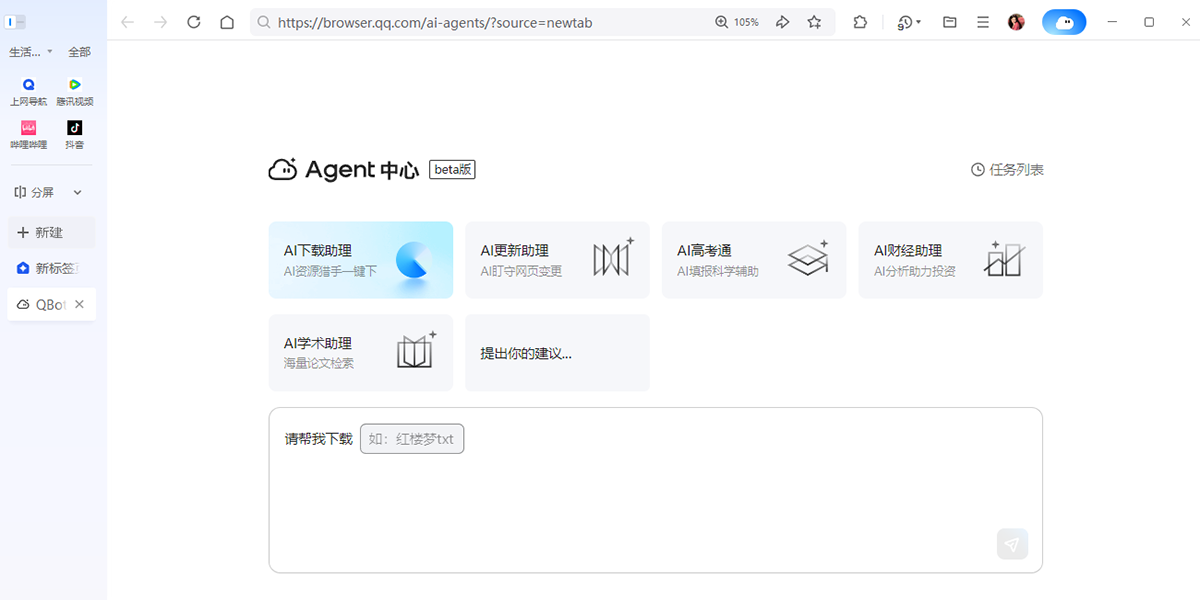The height and width of the screenshot is (600, 1200).
Task: Open 任务列表 task list
Action: [x=1008, y=170]
